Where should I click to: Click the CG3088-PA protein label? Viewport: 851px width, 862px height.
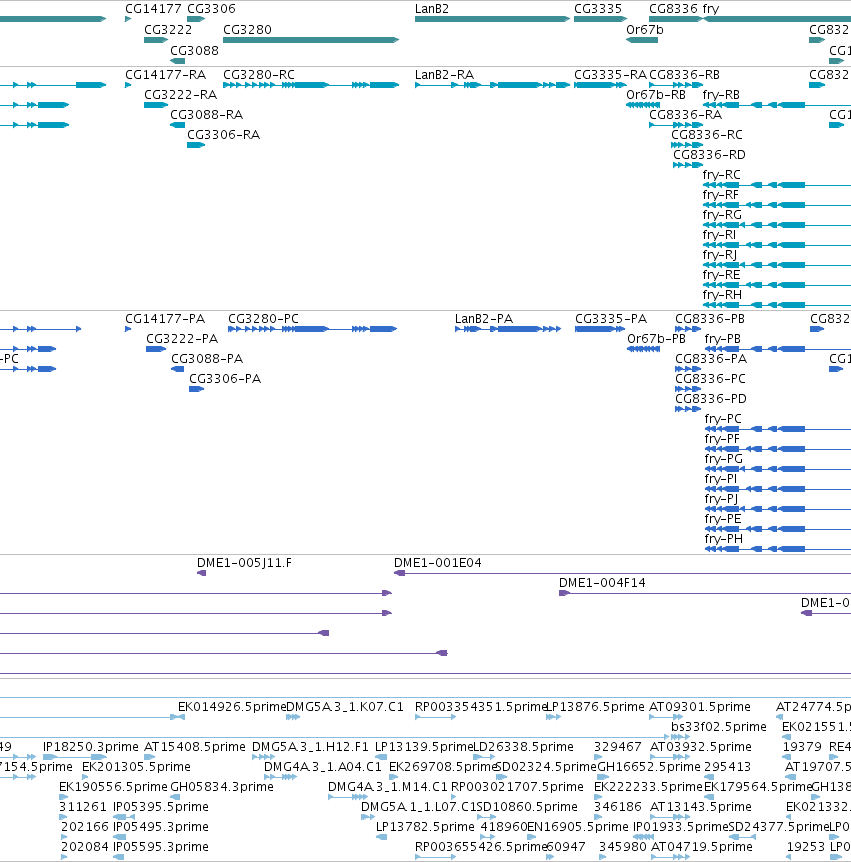point(207,358)
